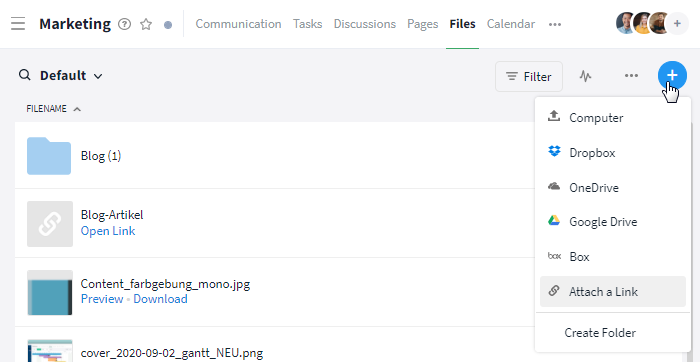Click the Blog (1) folder name
Image resolution: width=700 pixels, height=362 pixels.
point(101,156)
